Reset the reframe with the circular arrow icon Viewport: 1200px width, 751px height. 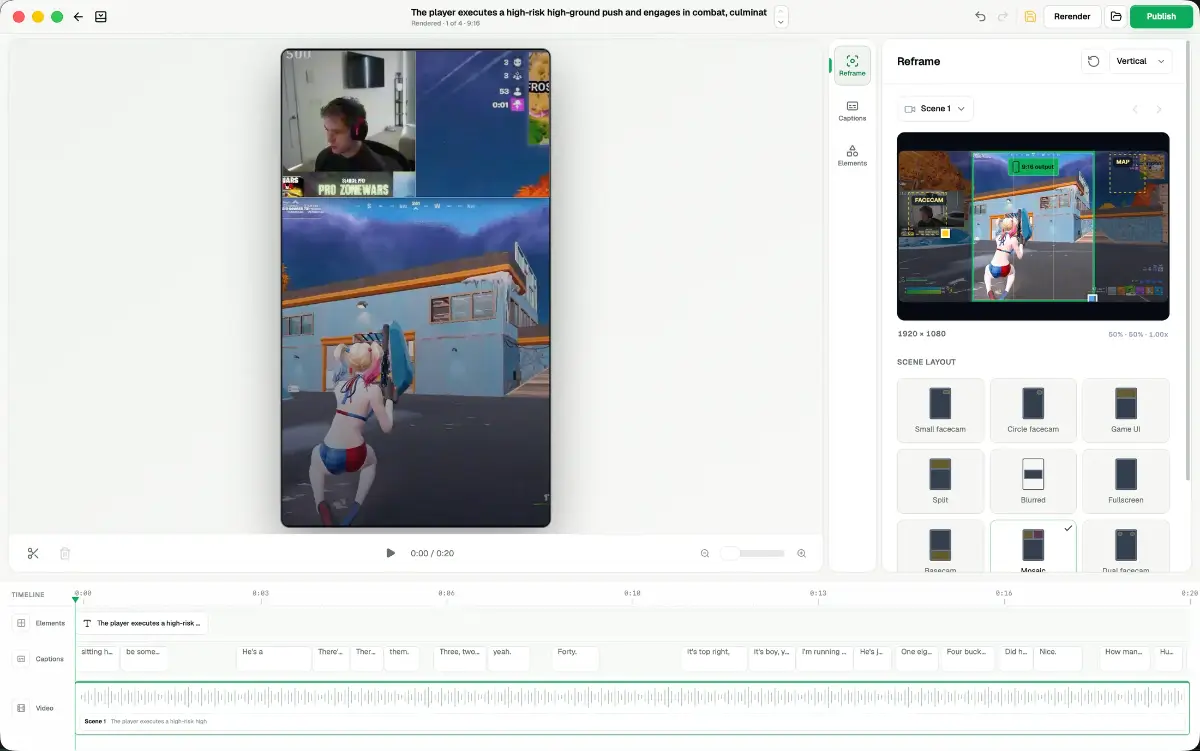coord(1094,61)
